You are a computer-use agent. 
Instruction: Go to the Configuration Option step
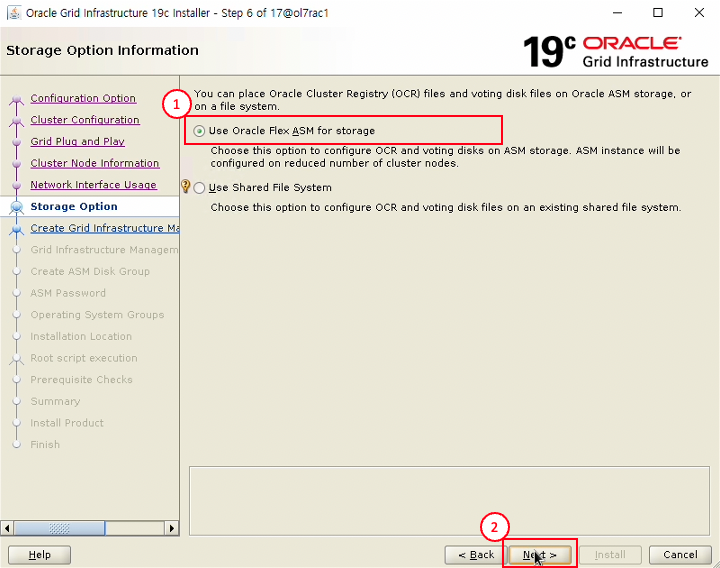click(x=83, y=98)
